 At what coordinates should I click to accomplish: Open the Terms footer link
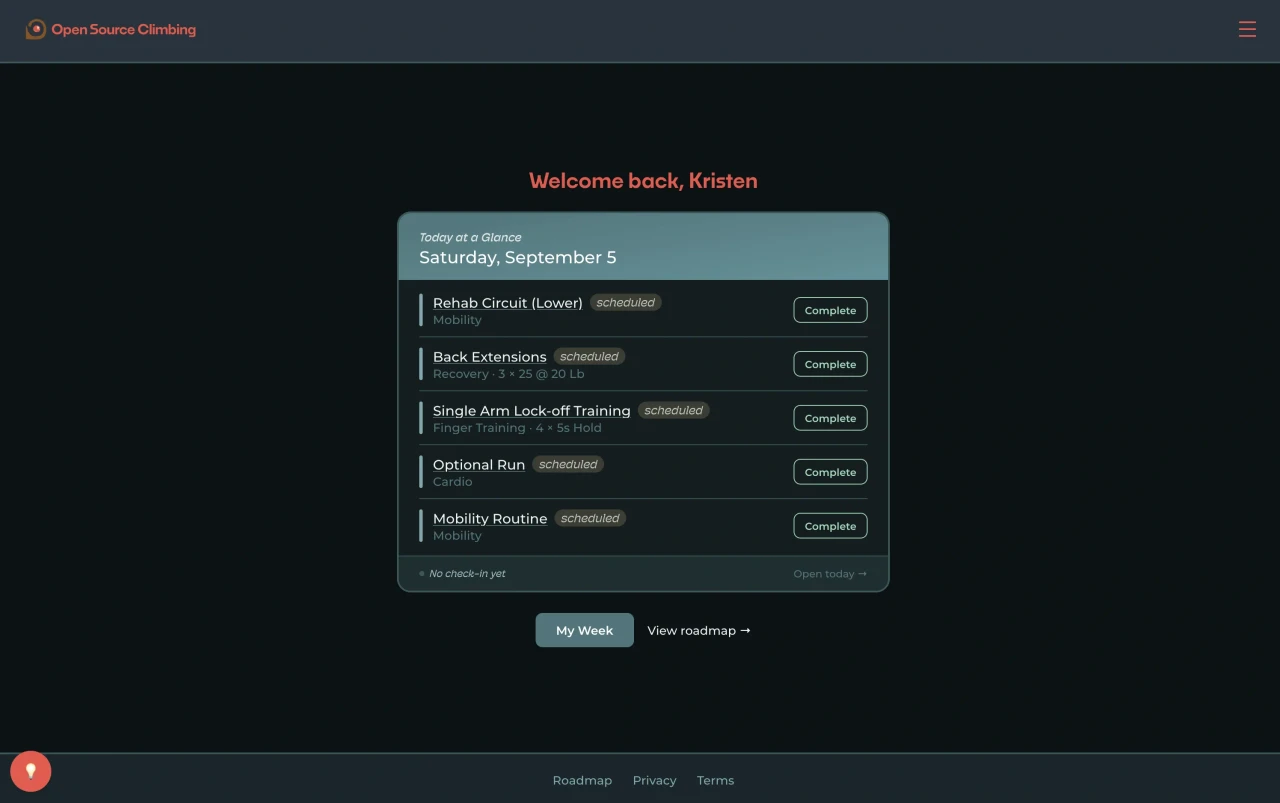[715, 780]
